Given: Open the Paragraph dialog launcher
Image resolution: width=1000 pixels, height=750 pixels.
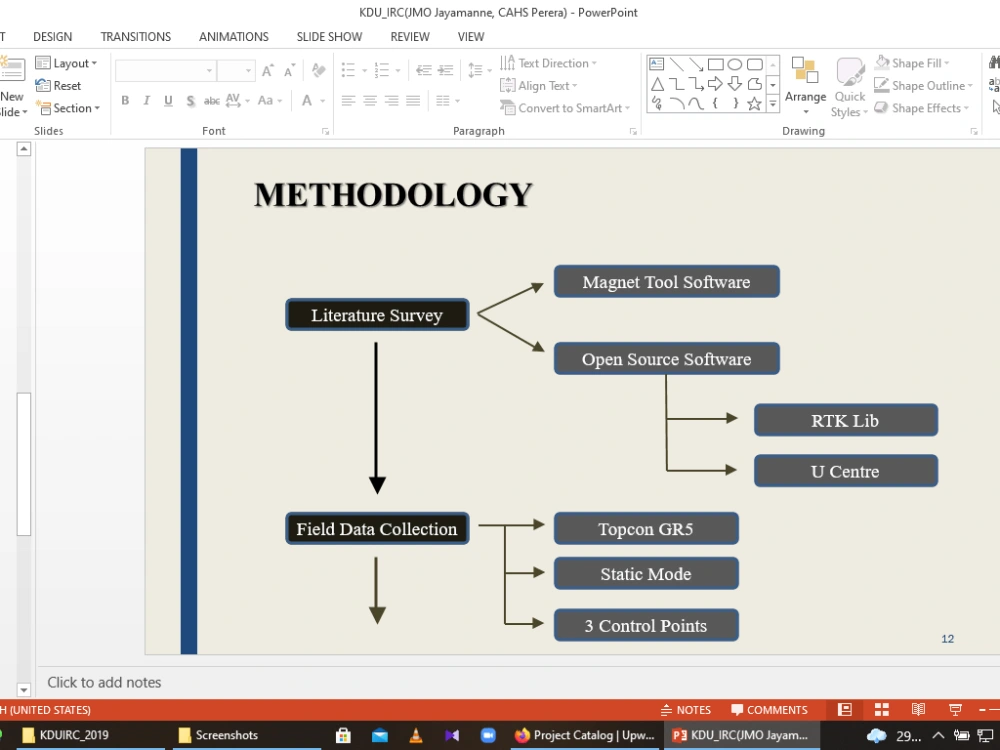Looking at the screenshot, I should pos(633,131).
